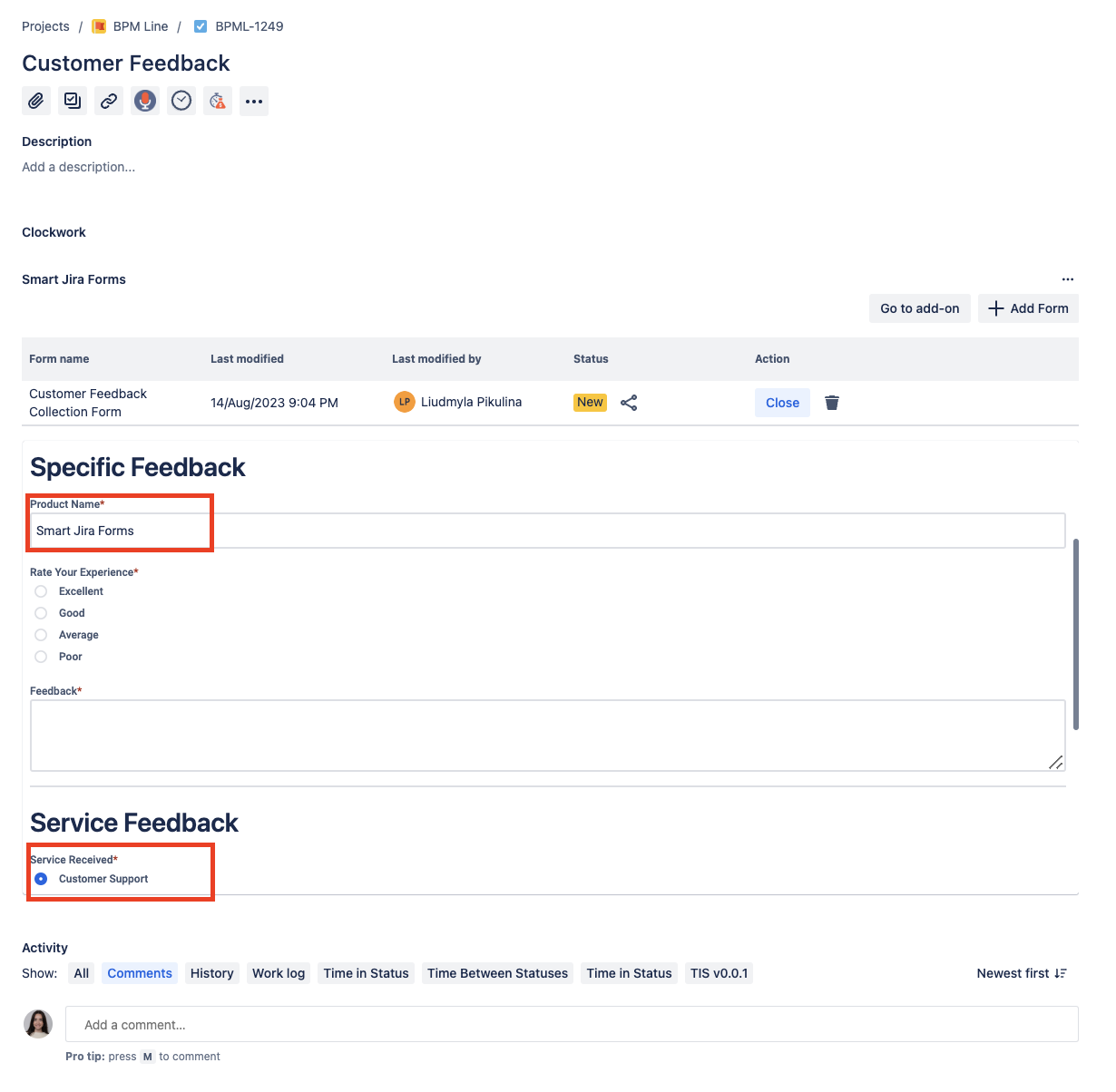Click the Clockwork clock icon
This screenshot has height=1092, width=1116.
pos(181,101)
